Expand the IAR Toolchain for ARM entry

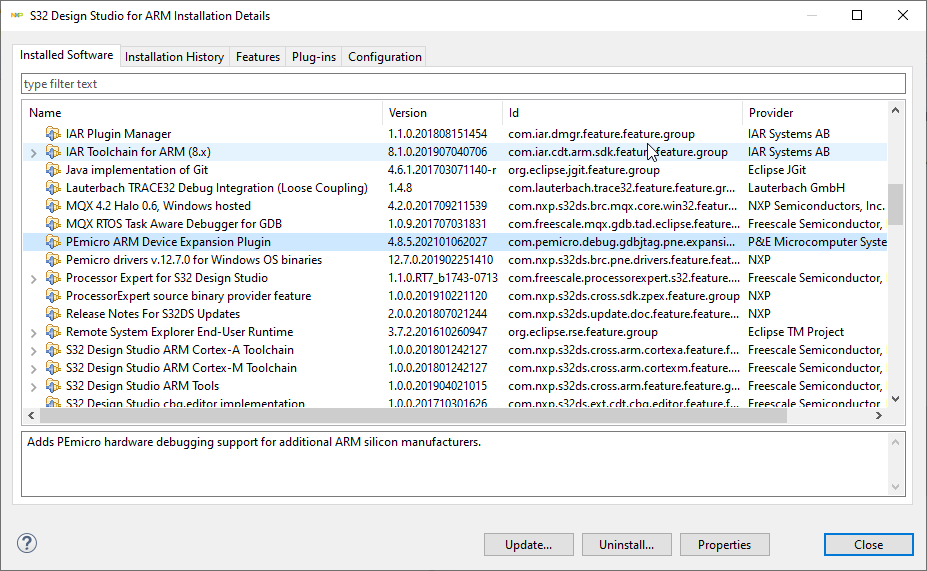[34, 152]
